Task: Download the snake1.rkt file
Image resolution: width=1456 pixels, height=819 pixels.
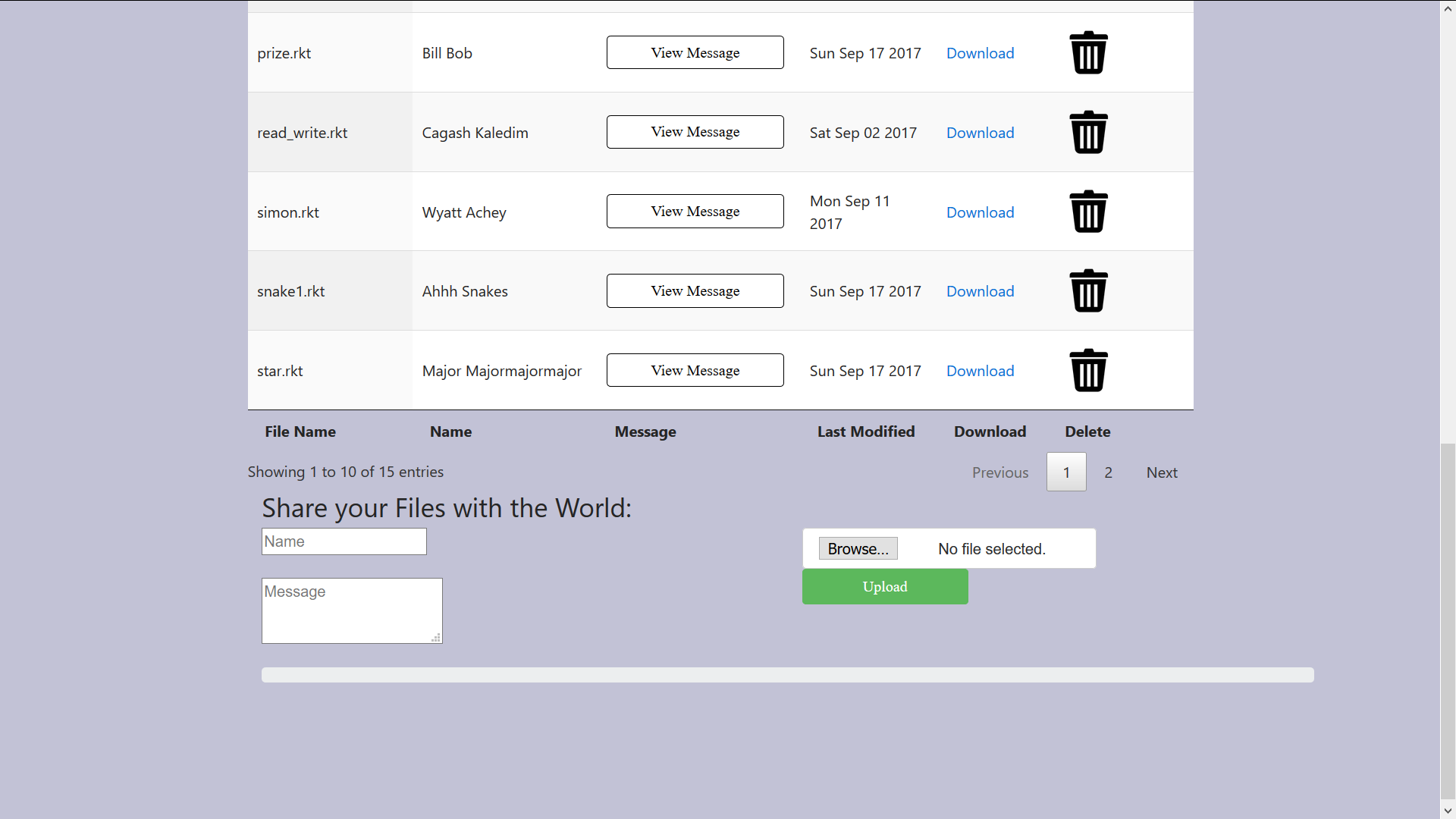Action: [980, 291]
